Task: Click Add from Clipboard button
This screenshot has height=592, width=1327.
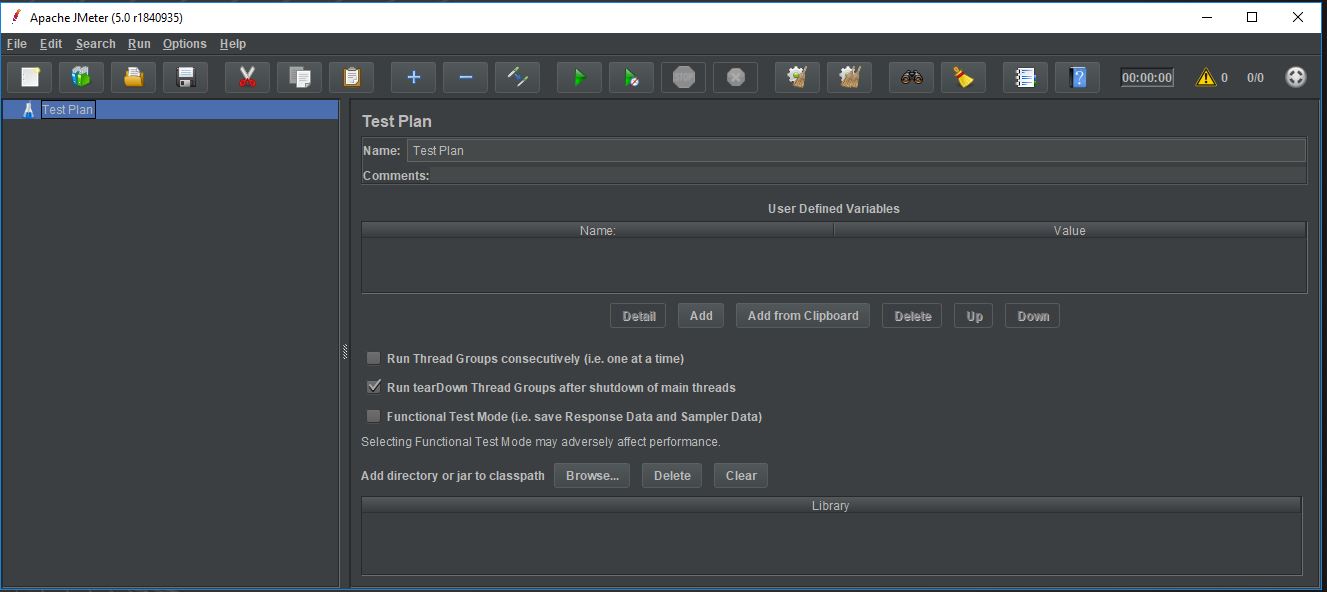Action: (x=803, y=316)
